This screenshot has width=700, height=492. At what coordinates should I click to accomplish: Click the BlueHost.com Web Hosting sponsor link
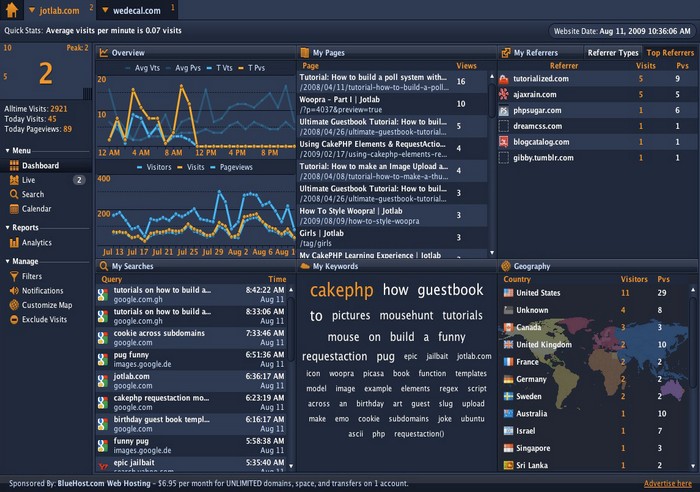104,484
